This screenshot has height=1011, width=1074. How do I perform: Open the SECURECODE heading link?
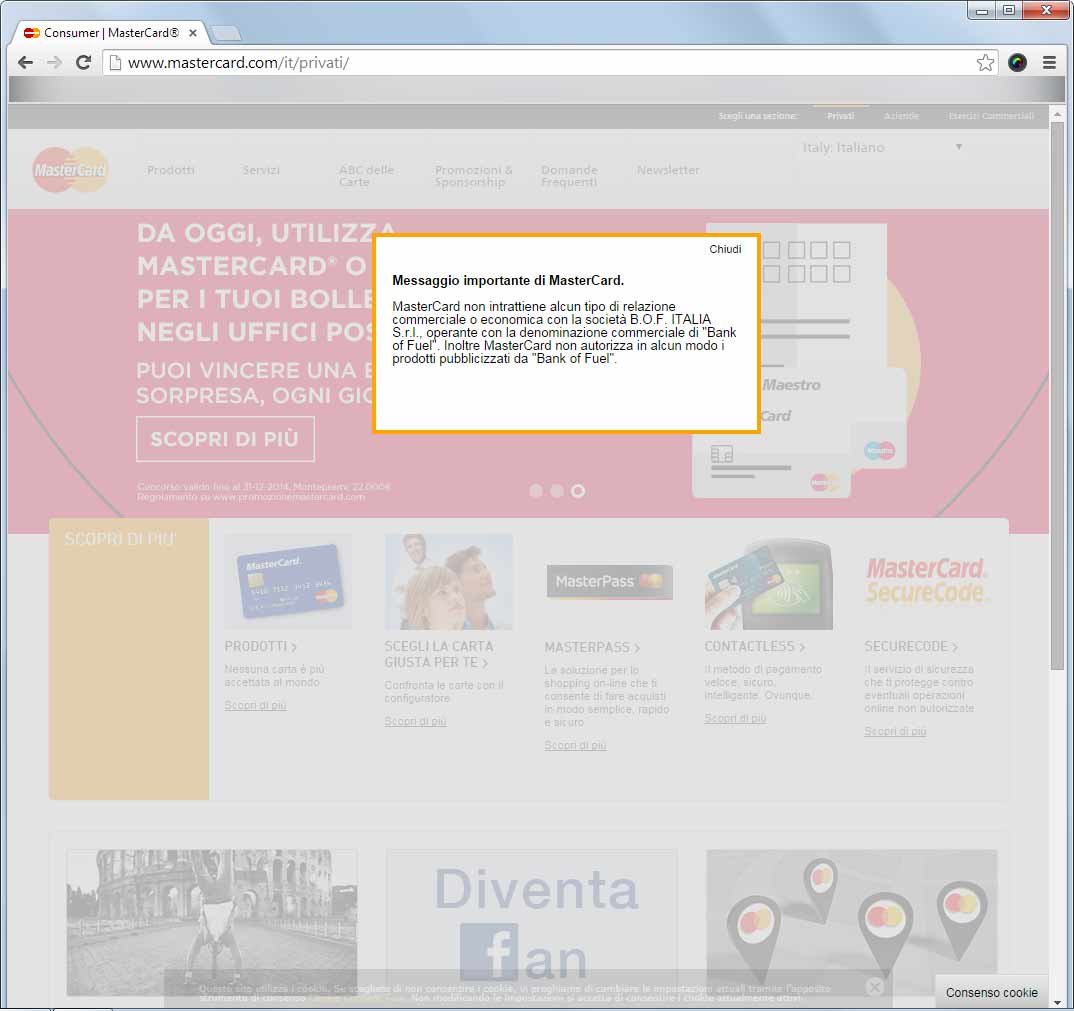pyautogui.click(x=911, y=647)
